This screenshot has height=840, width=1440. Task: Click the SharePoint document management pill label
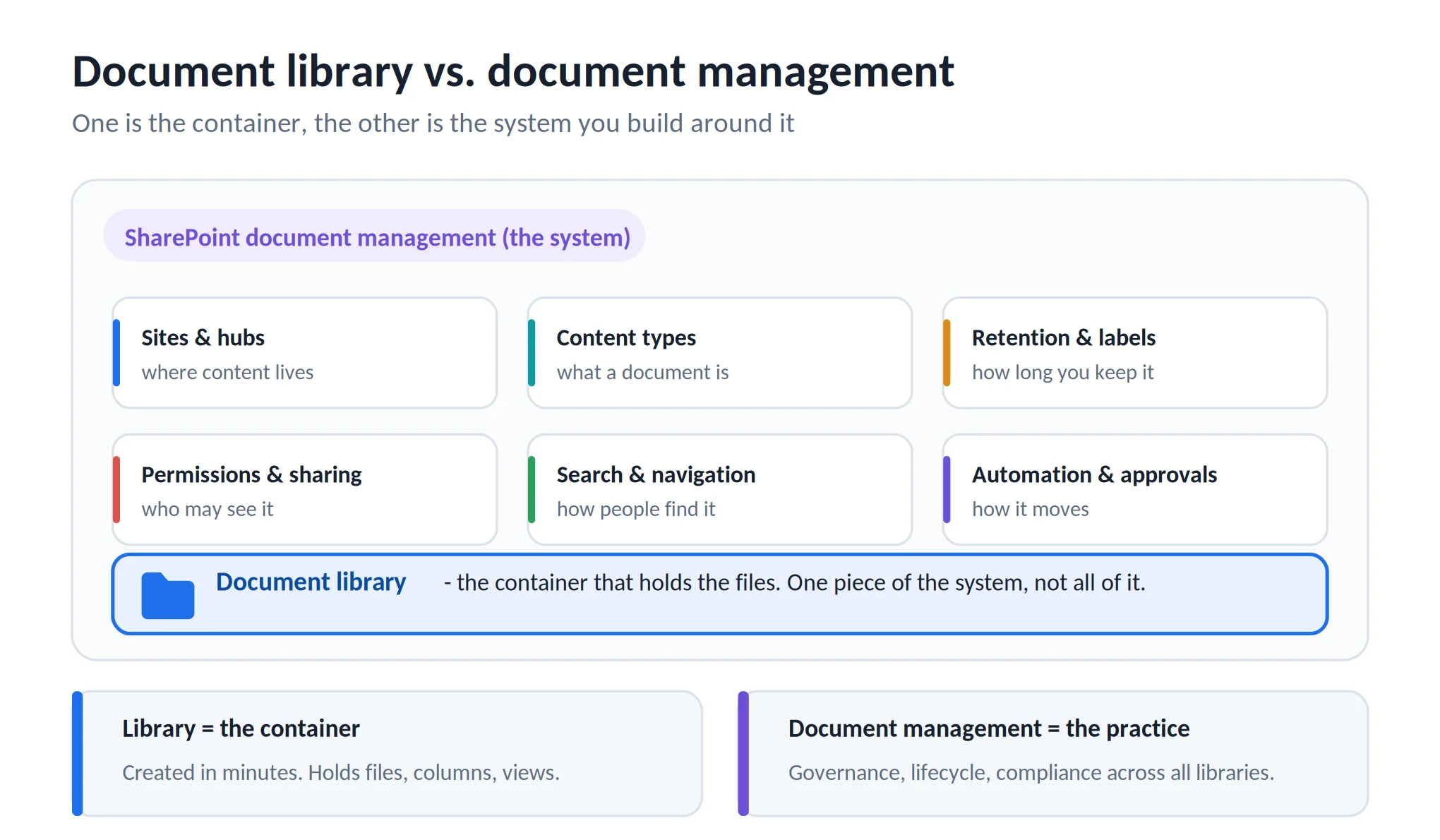tap(375, 236)
